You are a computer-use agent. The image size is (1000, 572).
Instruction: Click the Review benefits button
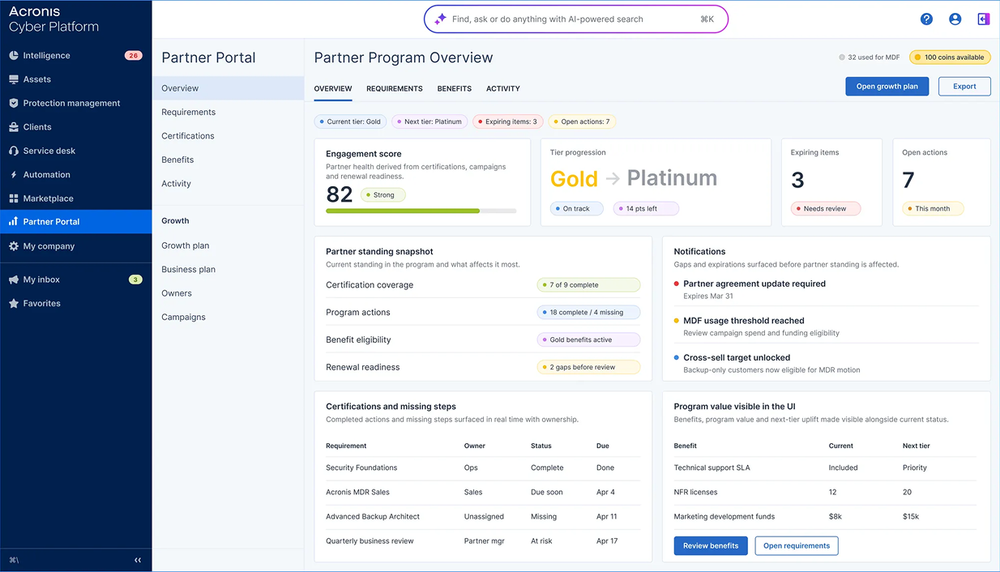710,546
